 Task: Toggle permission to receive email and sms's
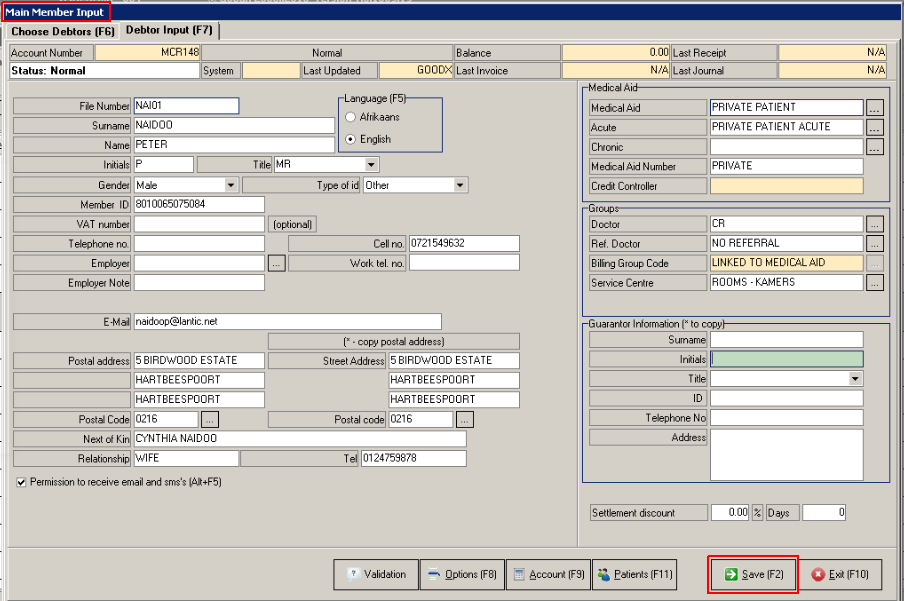pyautogui.click(x=22, y=482)
